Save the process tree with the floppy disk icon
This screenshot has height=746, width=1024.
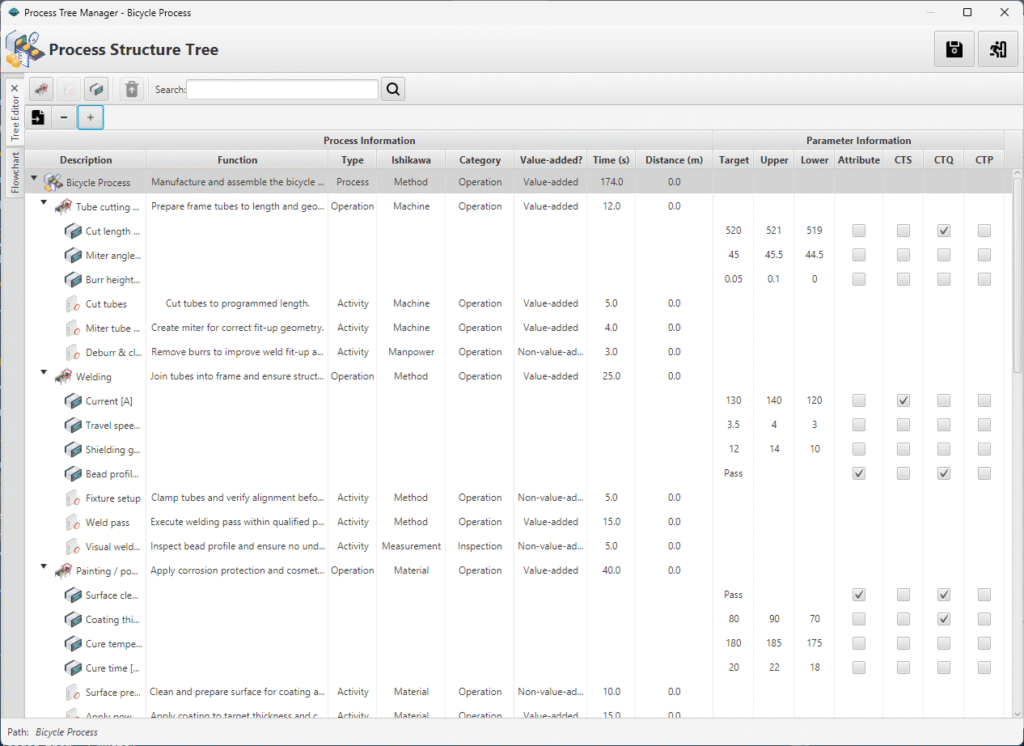point(954,50)
